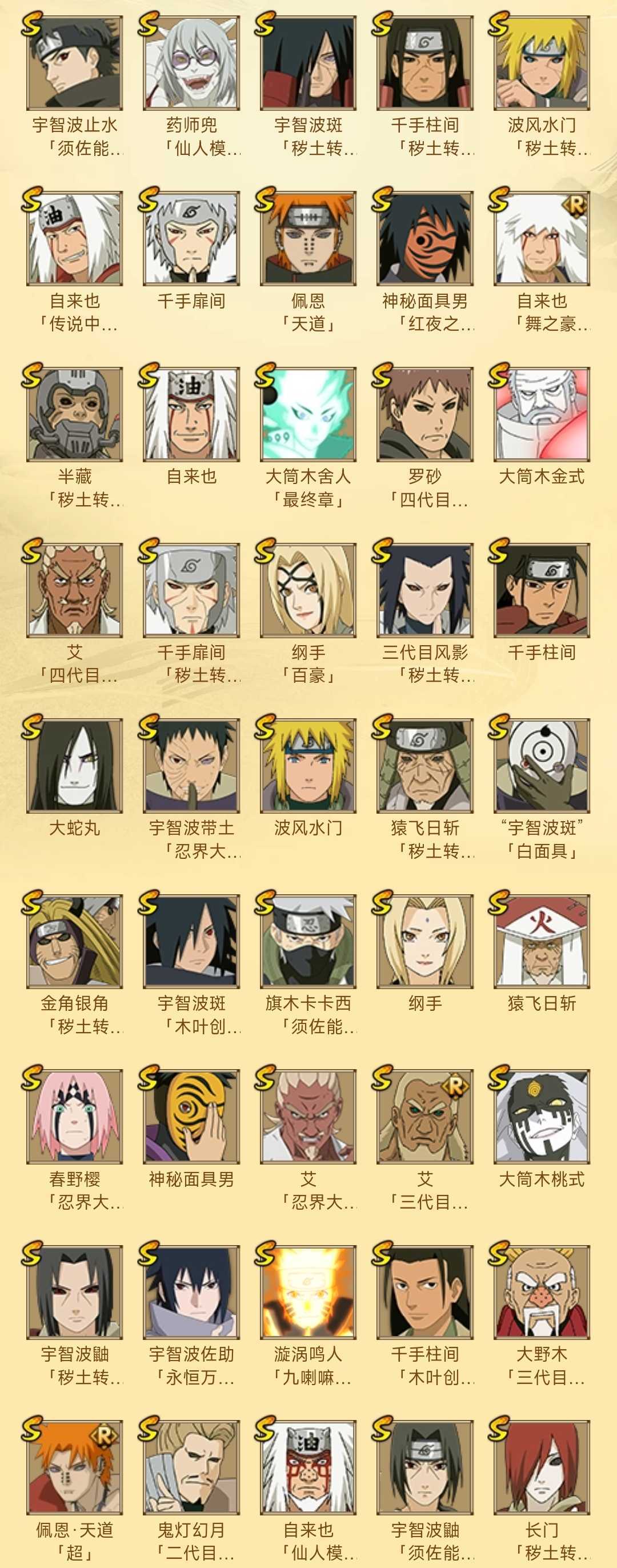Open the 大蛇丸 character portrait
Screen dimensions: 617x1568
pos(74,765)
